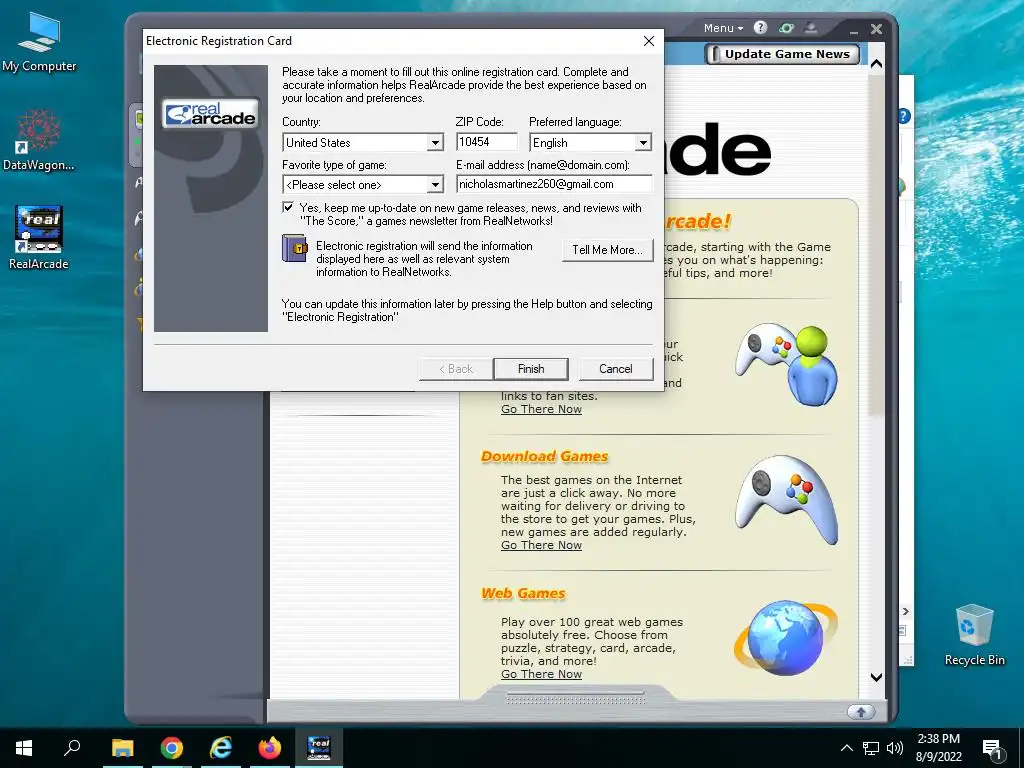This screenshot has width=1024, height=768.
Task: Open the Recycle Bin desktop icon
Action: click(974, 635)
